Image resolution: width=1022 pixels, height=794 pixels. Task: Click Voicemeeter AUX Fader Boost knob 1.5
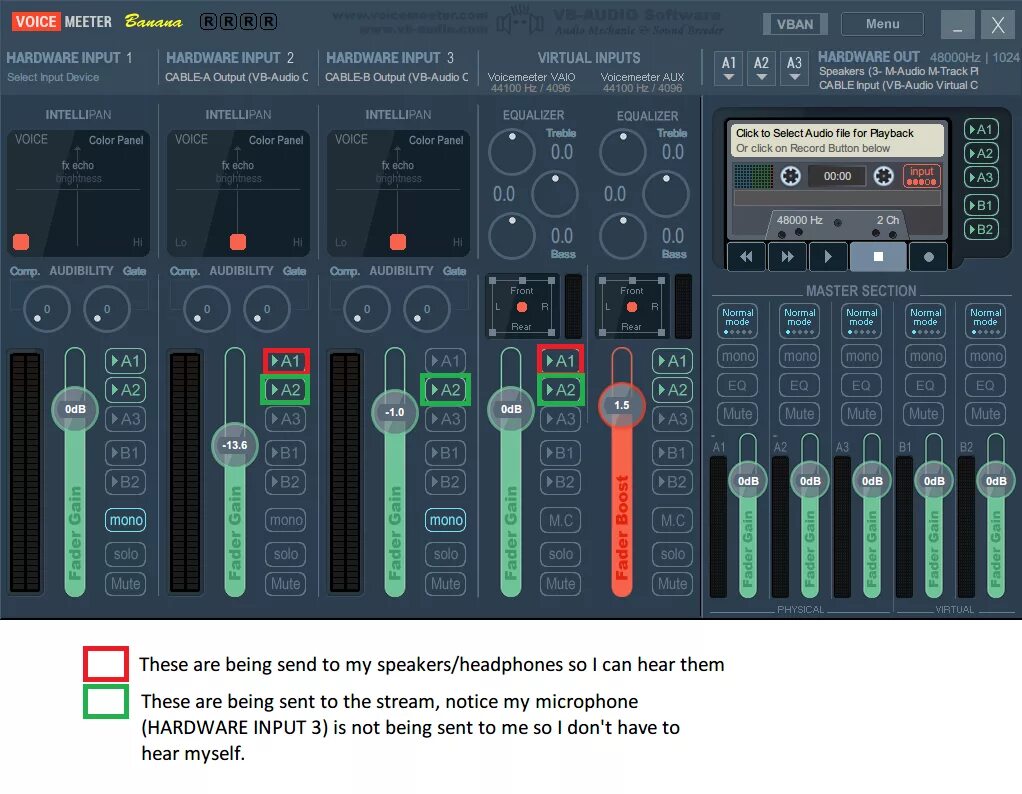(622, 405)
